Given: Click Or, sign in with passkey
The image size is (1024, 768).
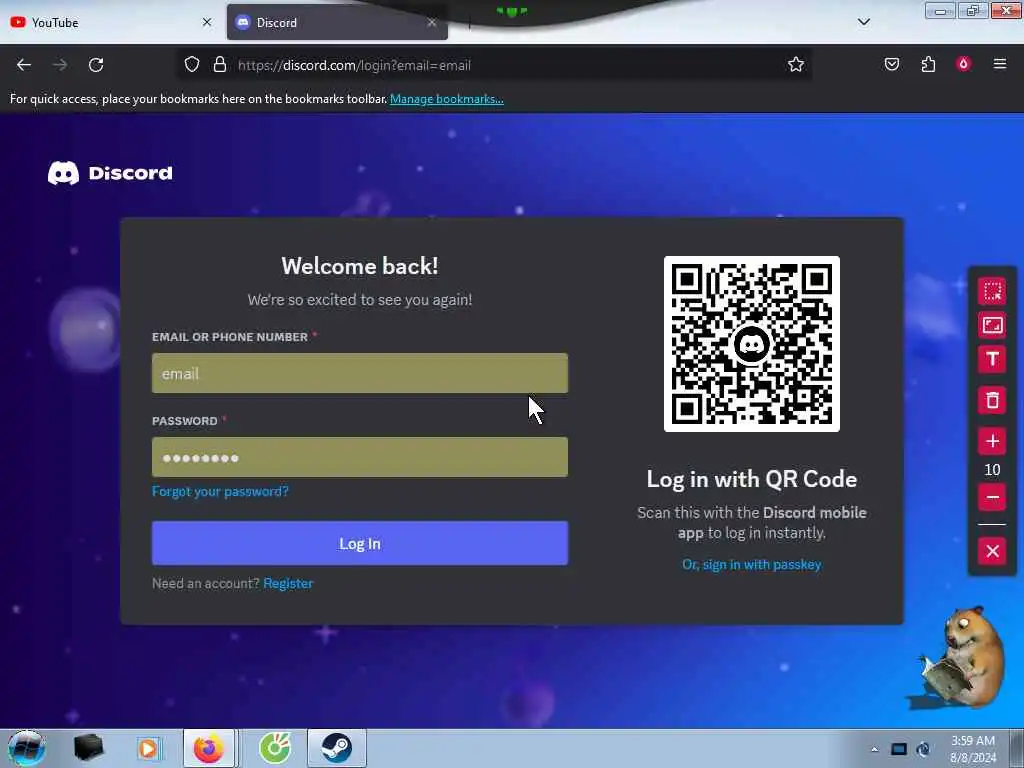Looking at the screenshot, I should coord(752,564).
